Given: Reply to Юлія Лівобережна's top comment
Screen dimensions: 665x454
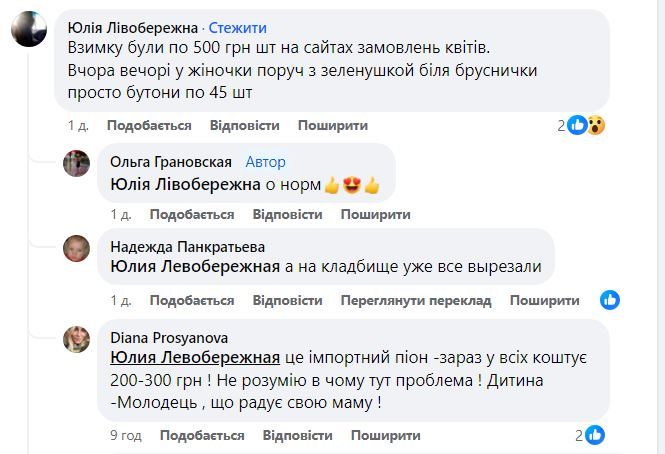Looking at the screenshot, I should tap(244, 126).
